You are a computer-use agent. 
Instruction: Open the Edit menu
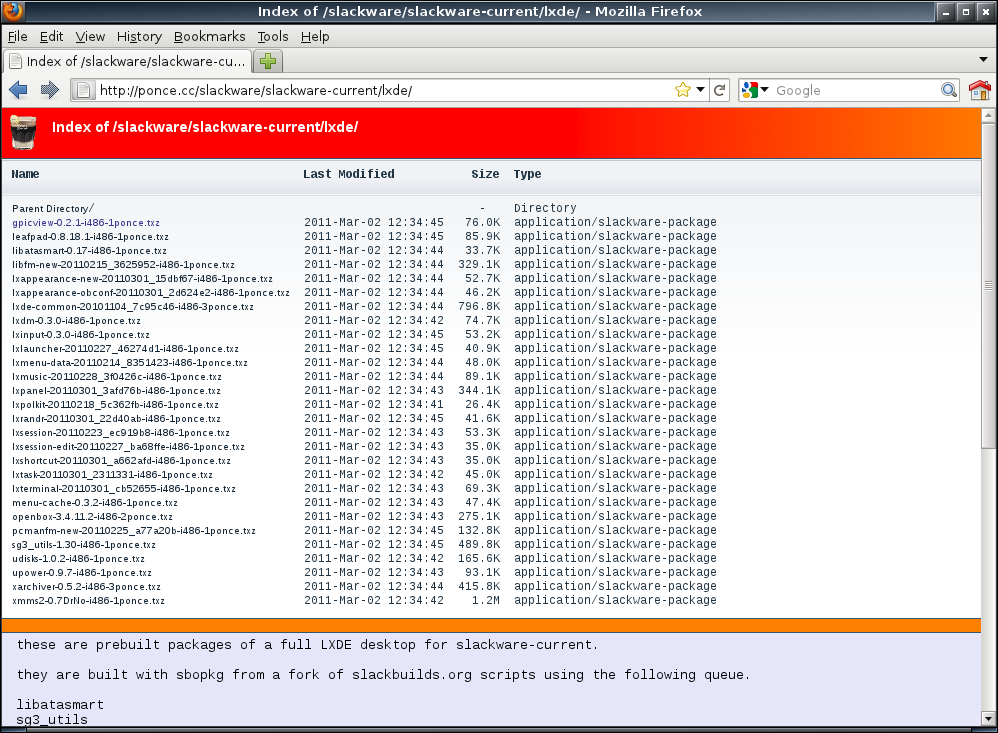(51, 37)
